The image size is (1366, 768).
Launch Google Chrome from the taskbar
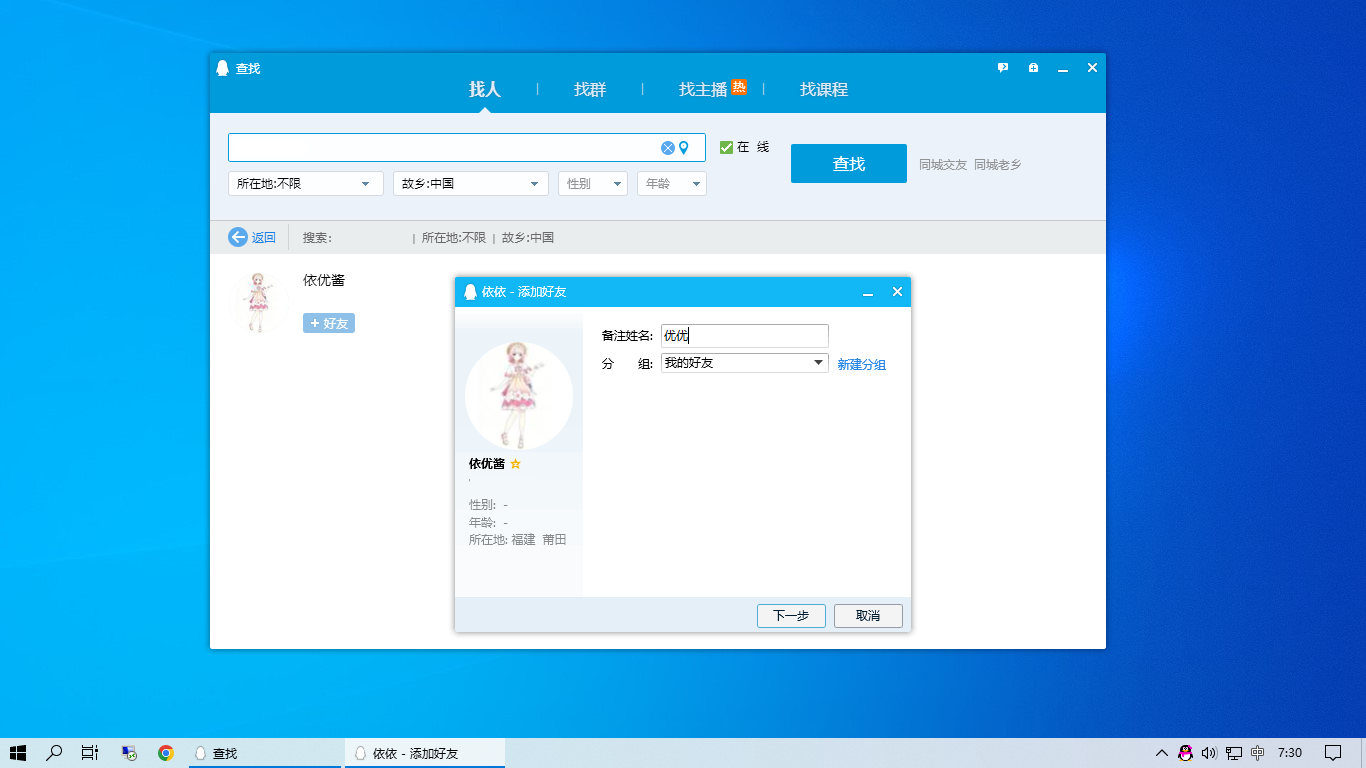[x=166, y=753]
